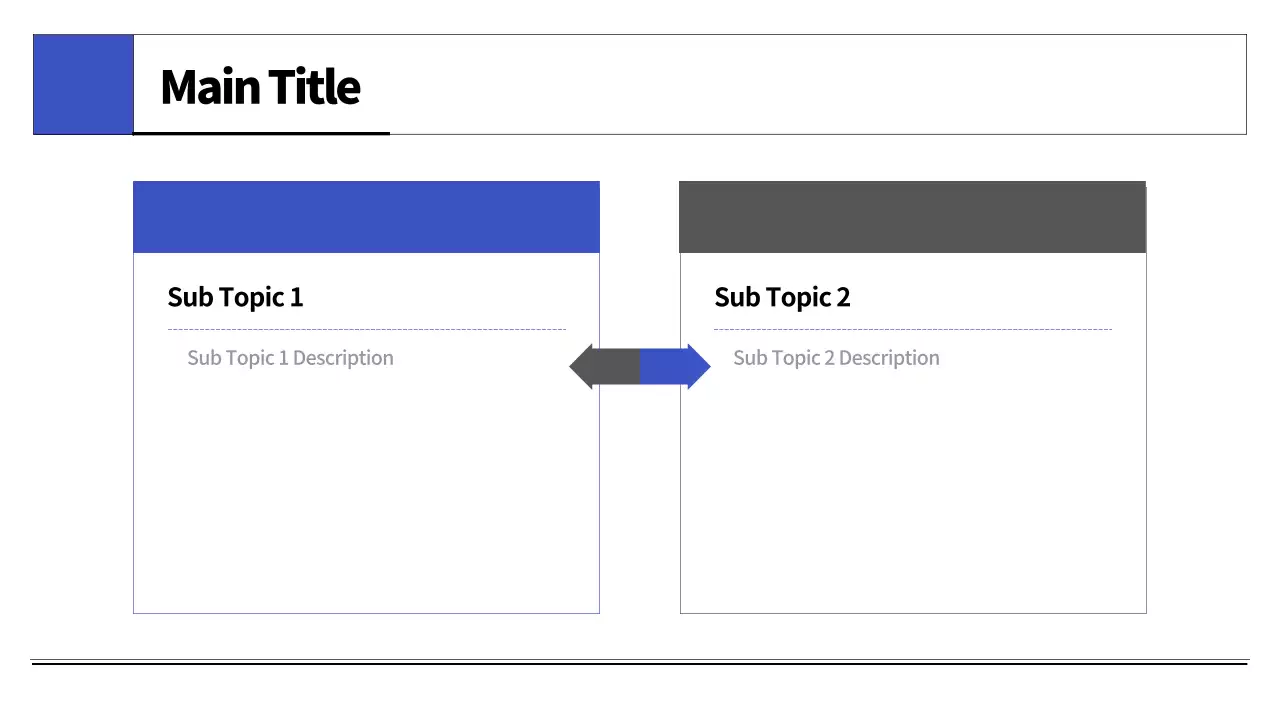The height and width of the screenshot is (720, 1280).
Task: Click the blank slide area below the footer line
Action: [x=640, y=692]
